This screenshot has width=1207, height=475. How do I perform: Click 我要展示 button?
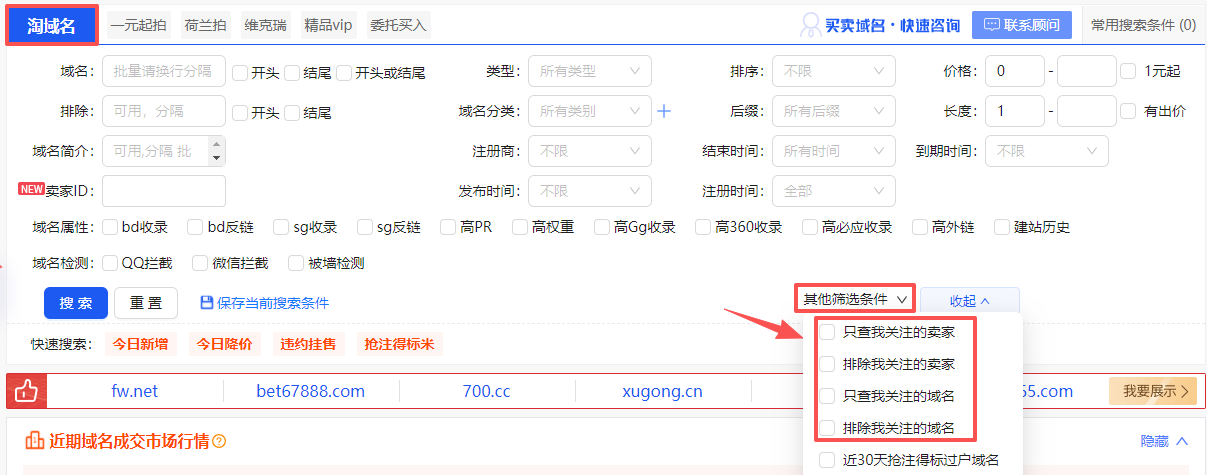(x=1153, y=391)
